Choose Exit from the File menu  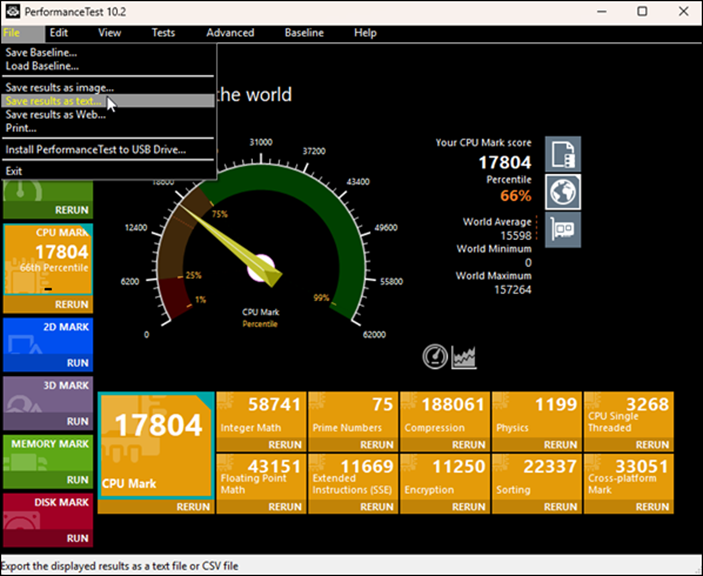(108, 171)
